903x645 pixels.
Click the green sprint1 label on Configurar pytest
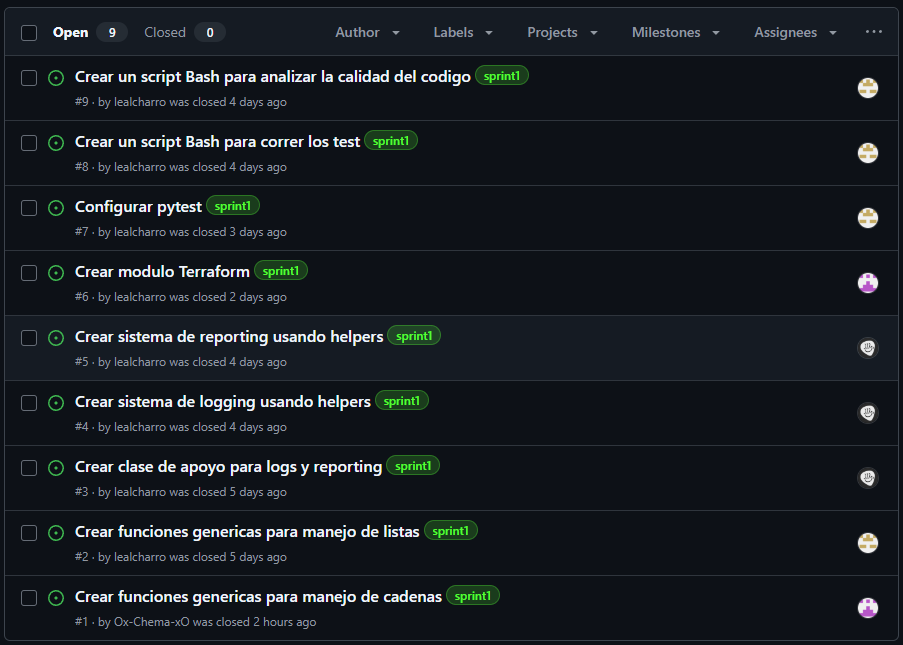click(x=233, y=206)
